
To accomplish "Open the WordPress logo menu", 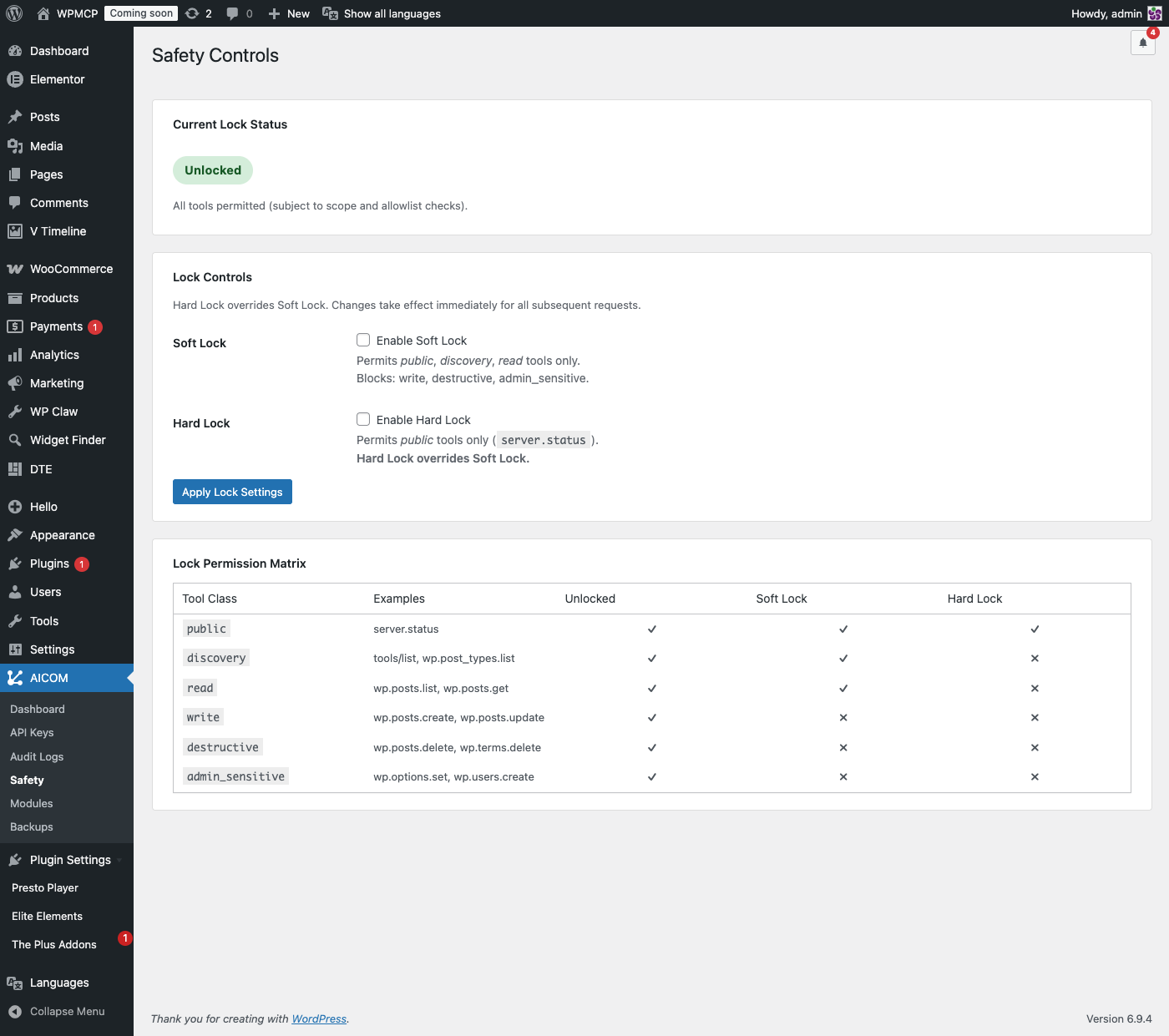I will click(13, 13).
